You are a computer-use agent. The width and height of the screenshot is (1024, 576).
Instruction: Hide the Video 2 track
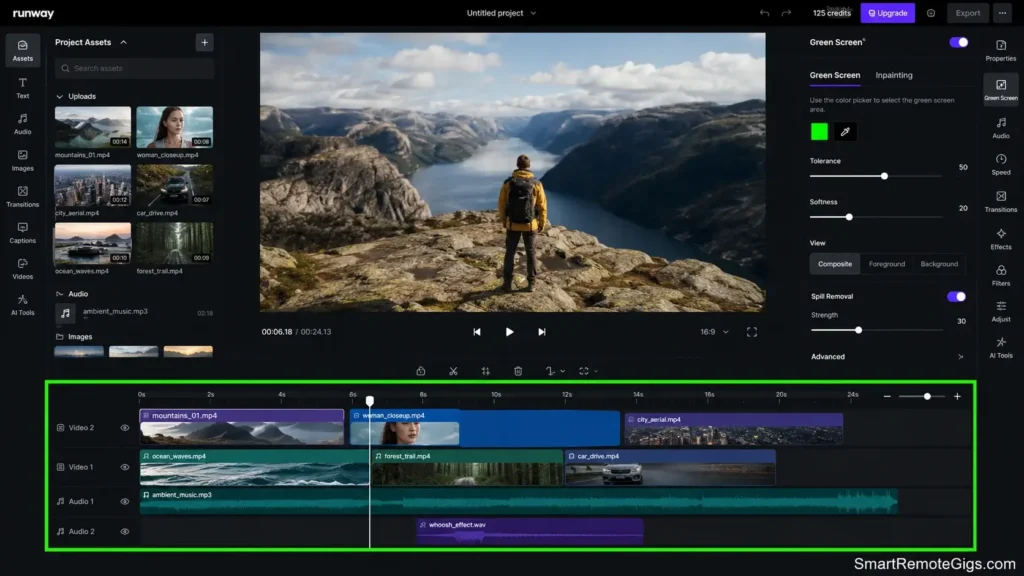point(125,428)
